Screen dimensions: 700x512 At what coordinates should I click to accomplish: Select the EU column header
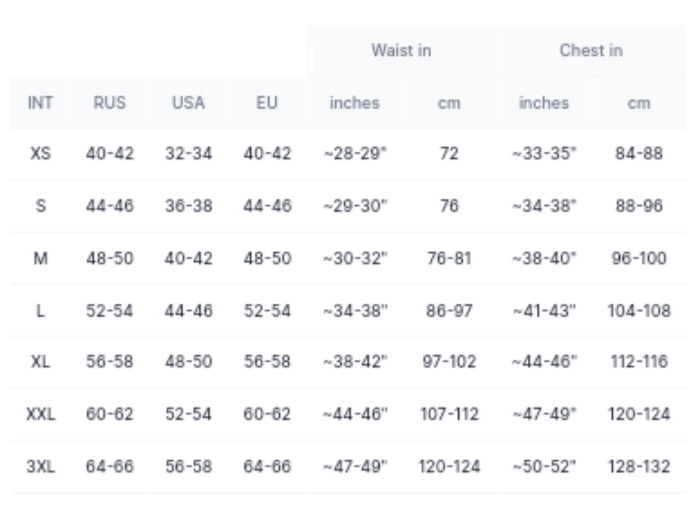[x=267, y=103]
